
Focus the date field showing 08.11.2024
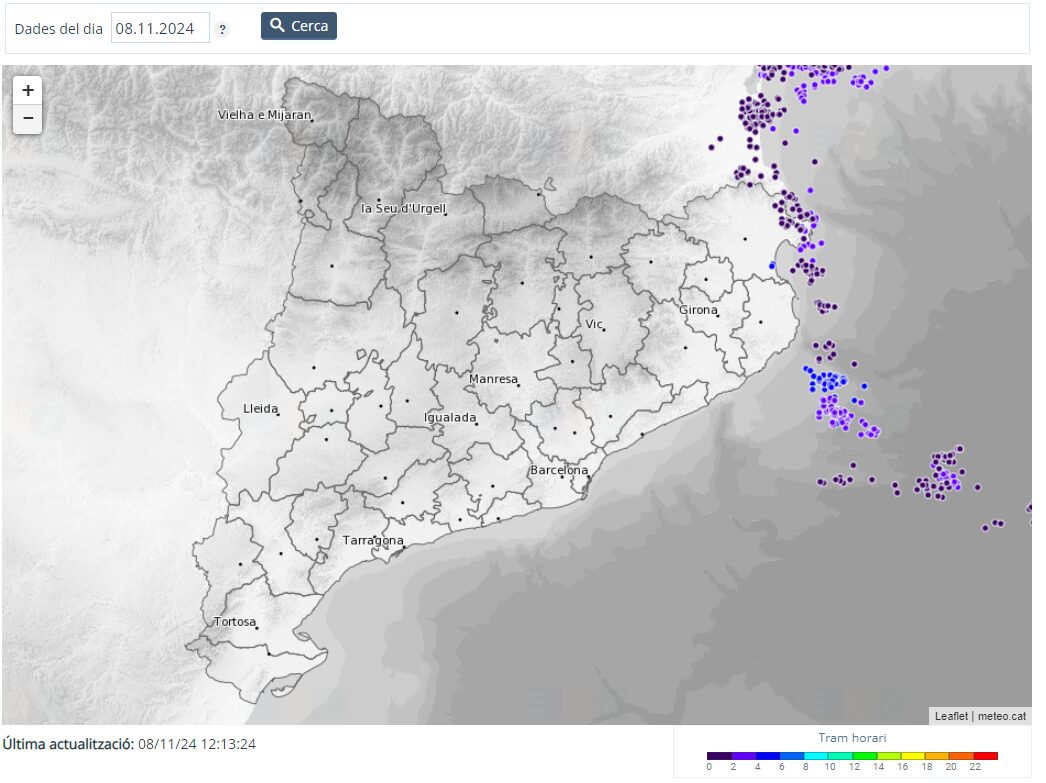(160, 28)
